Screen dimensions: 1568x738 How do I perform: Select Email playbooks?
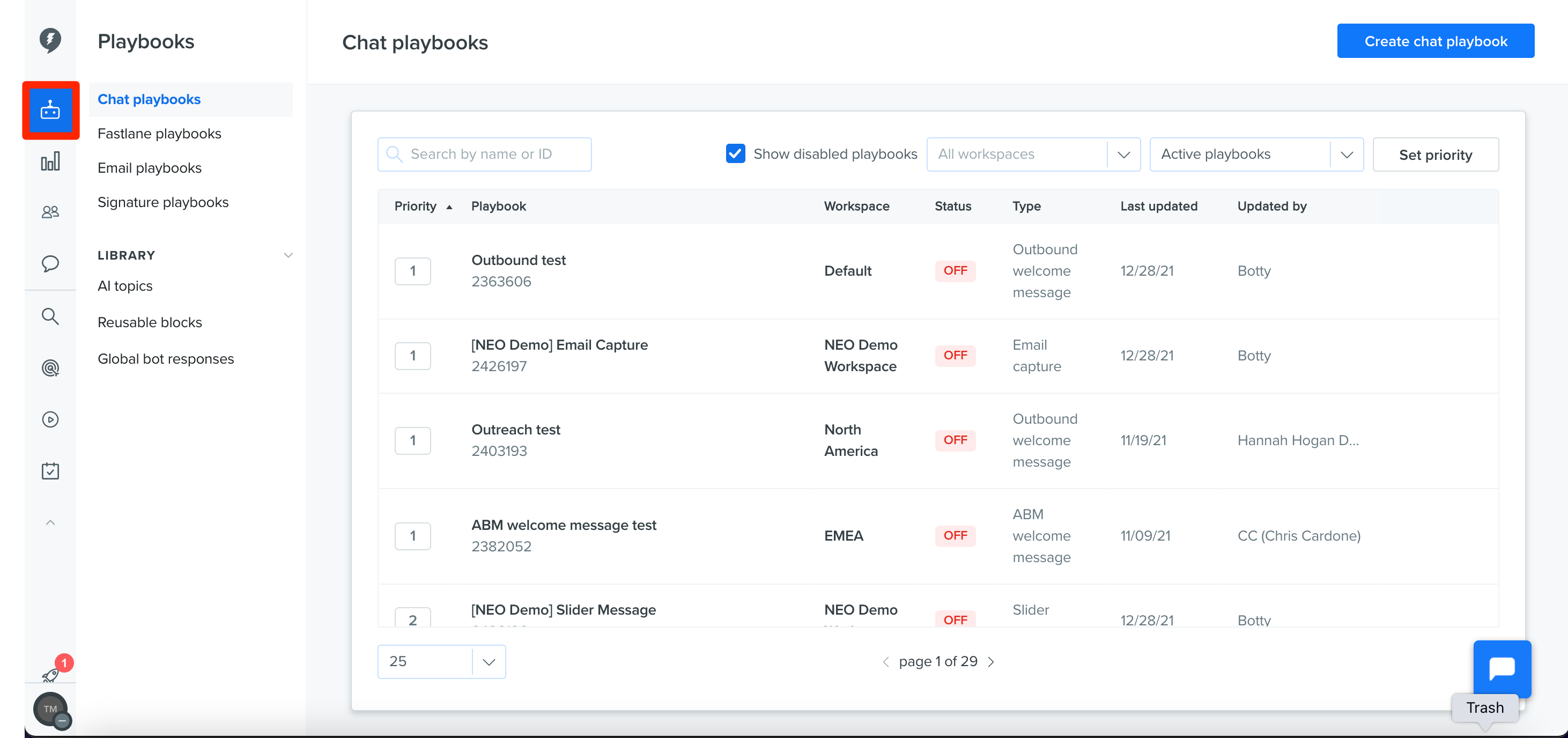click(x=150, y=168)
